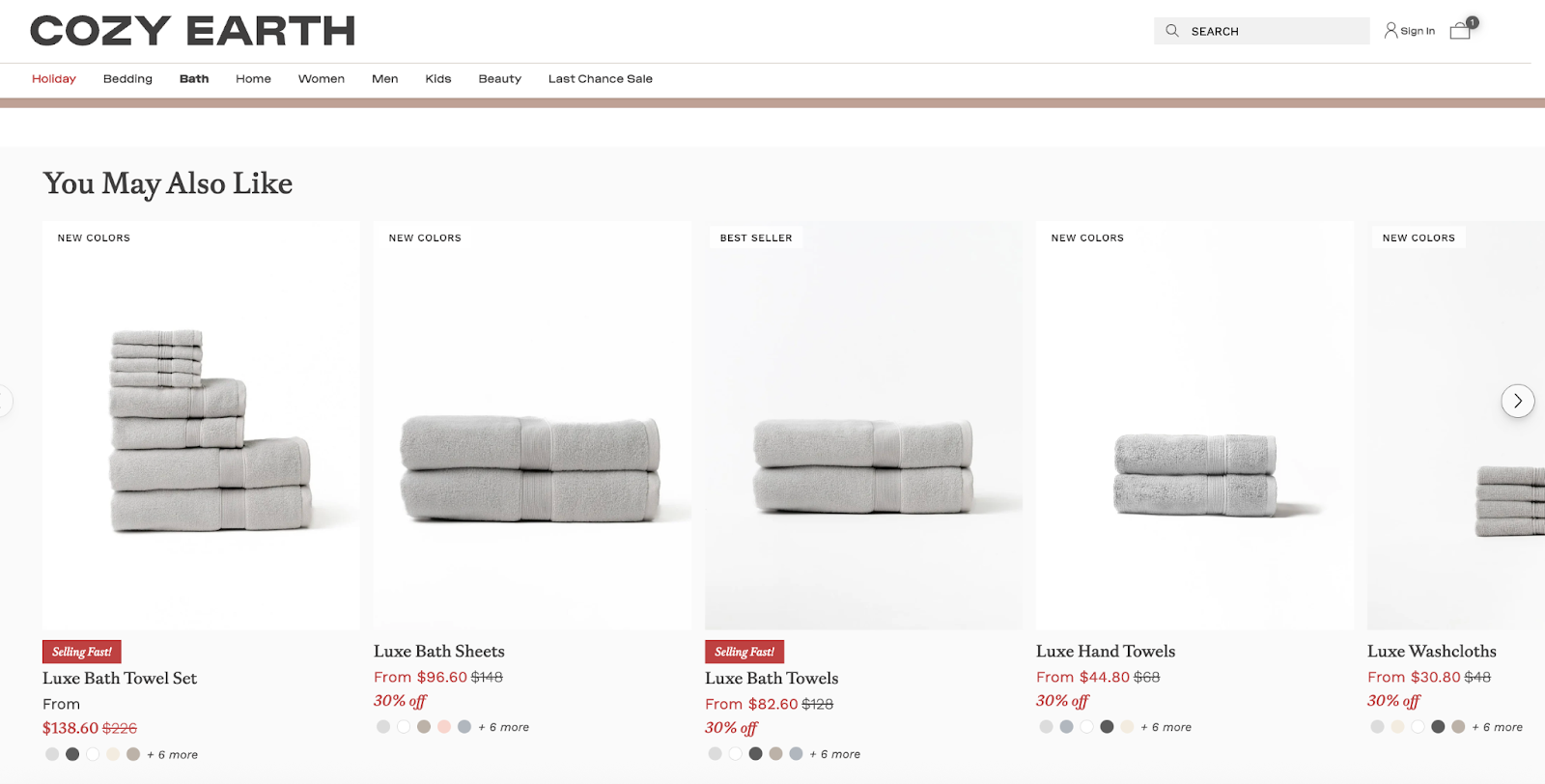1545x784 pixels.
Task: Click the Sign In user icon
Action: (1390, 31)
